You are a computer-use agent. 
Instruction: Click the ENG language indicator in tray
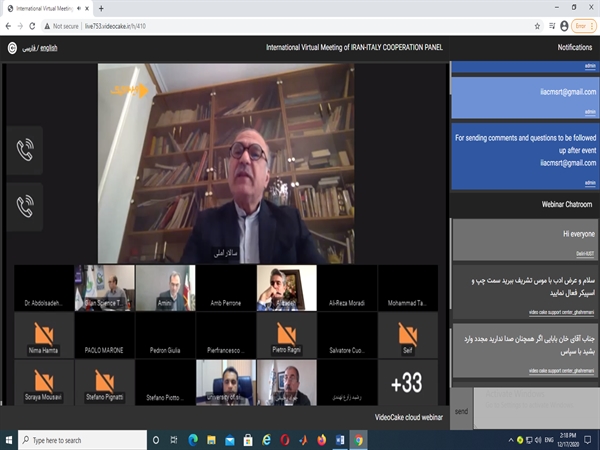point(549,440)
